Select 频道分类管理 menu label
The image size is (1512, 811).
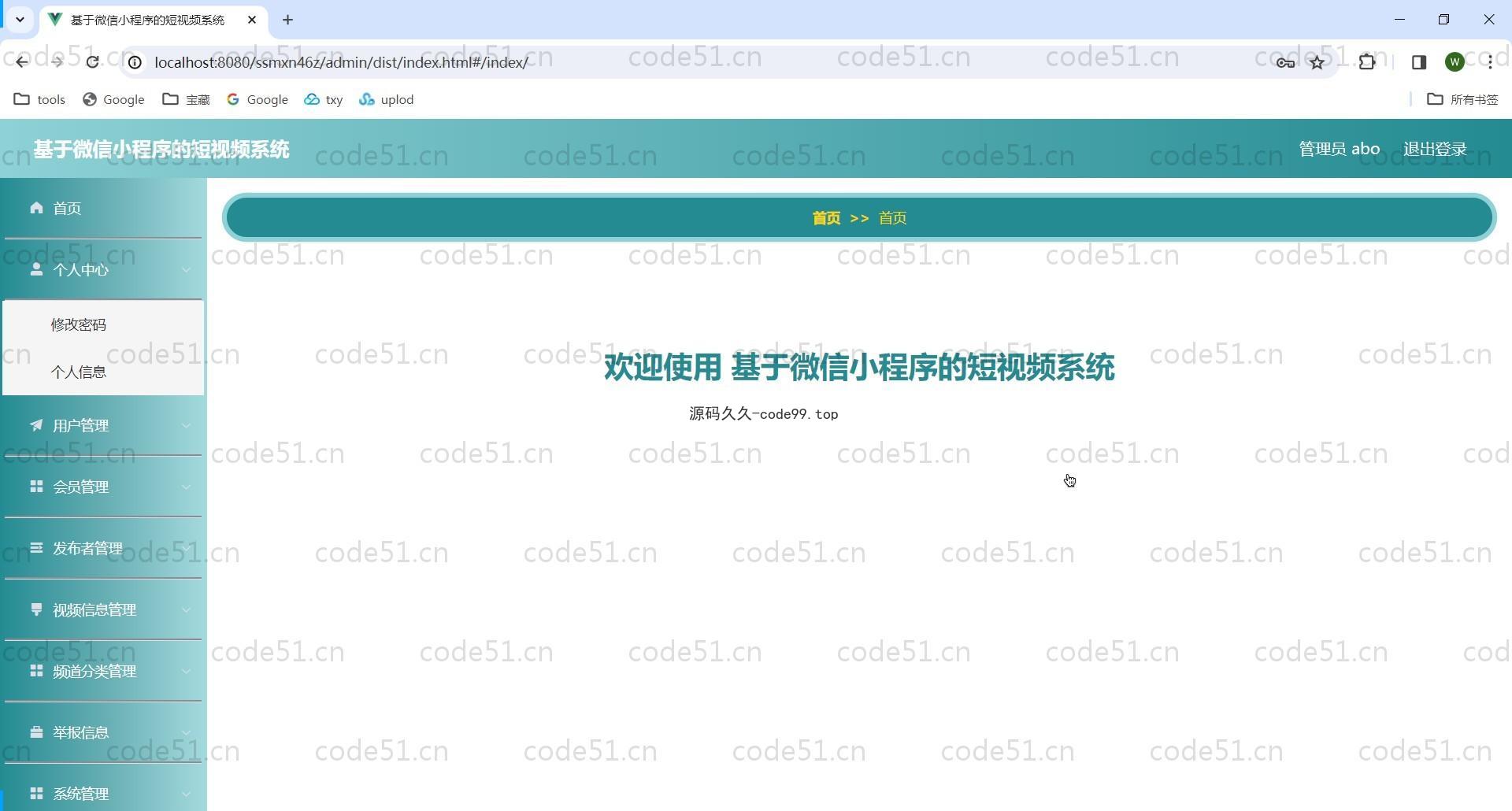94,672
